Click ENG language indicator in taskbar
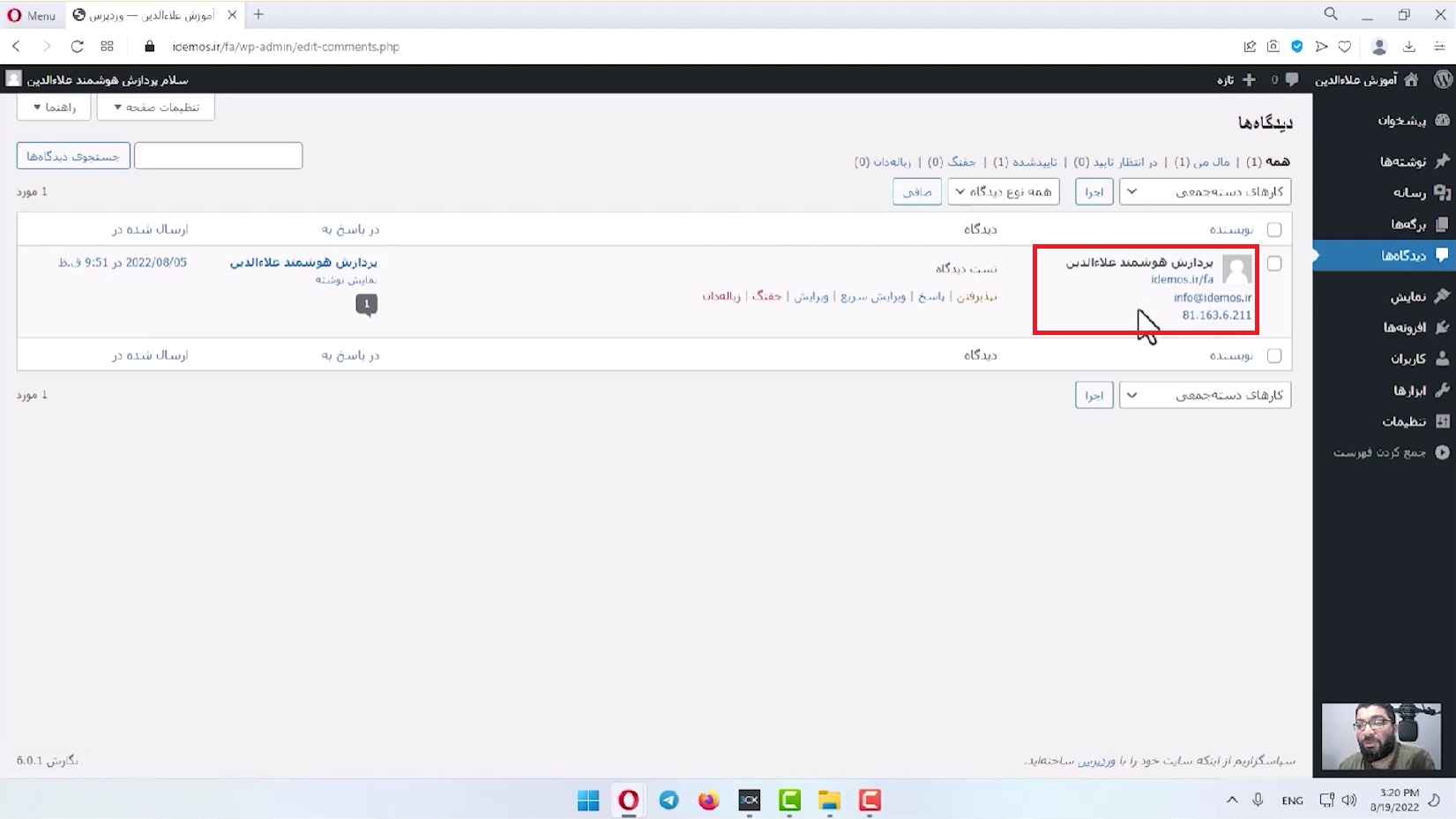This screenshot has height=819, width=1456. [x=1292, y=800]
